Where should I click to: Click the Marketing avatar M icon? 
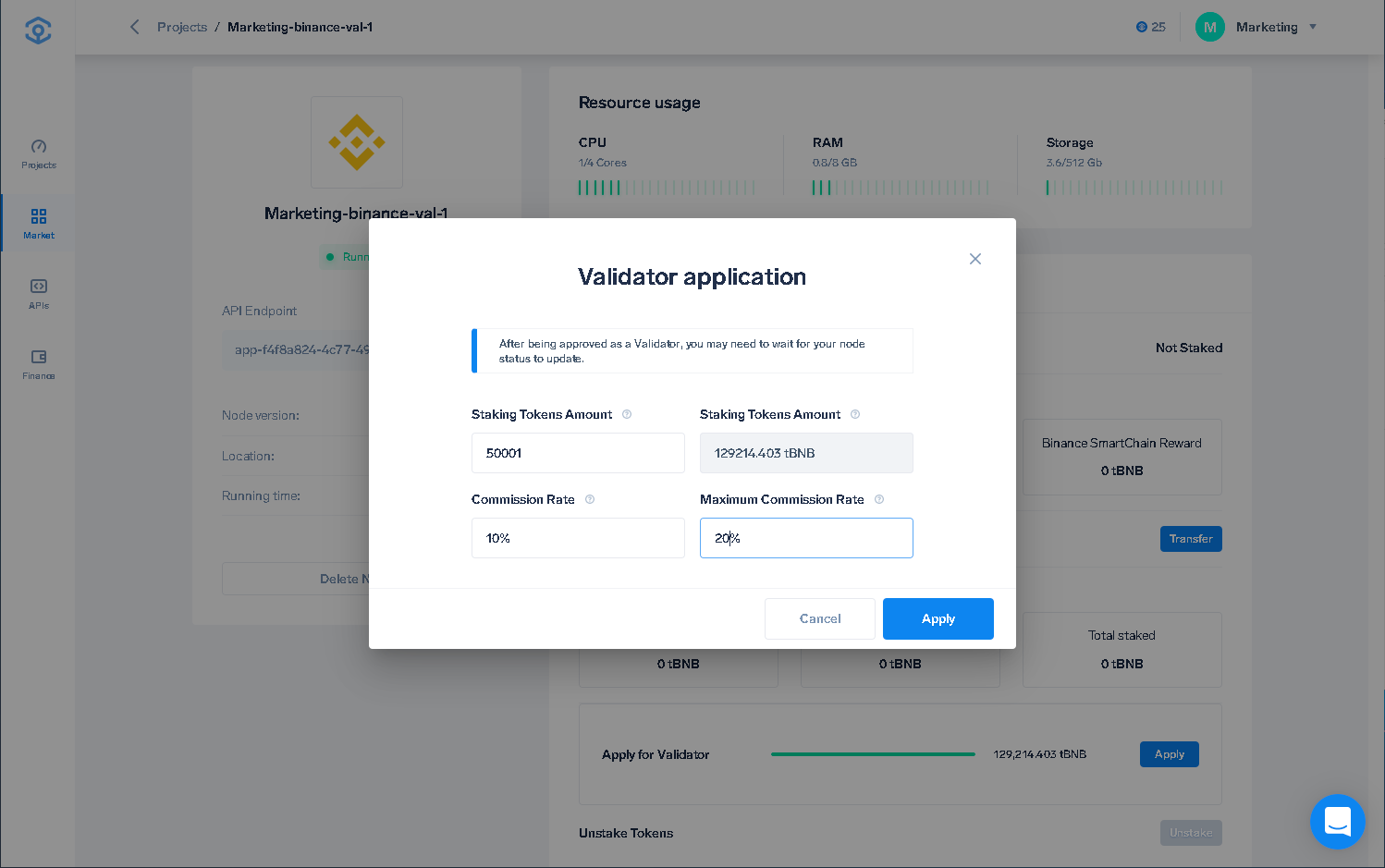(x=1210, y=27)
